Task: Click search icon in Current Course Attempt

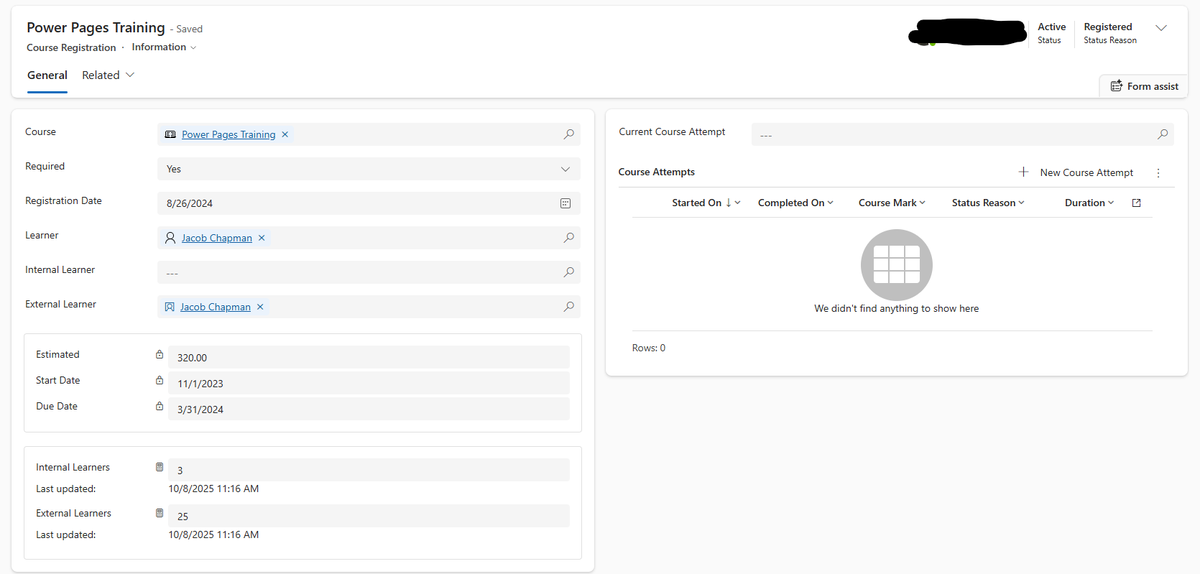Action: [x=1162, y=134]
